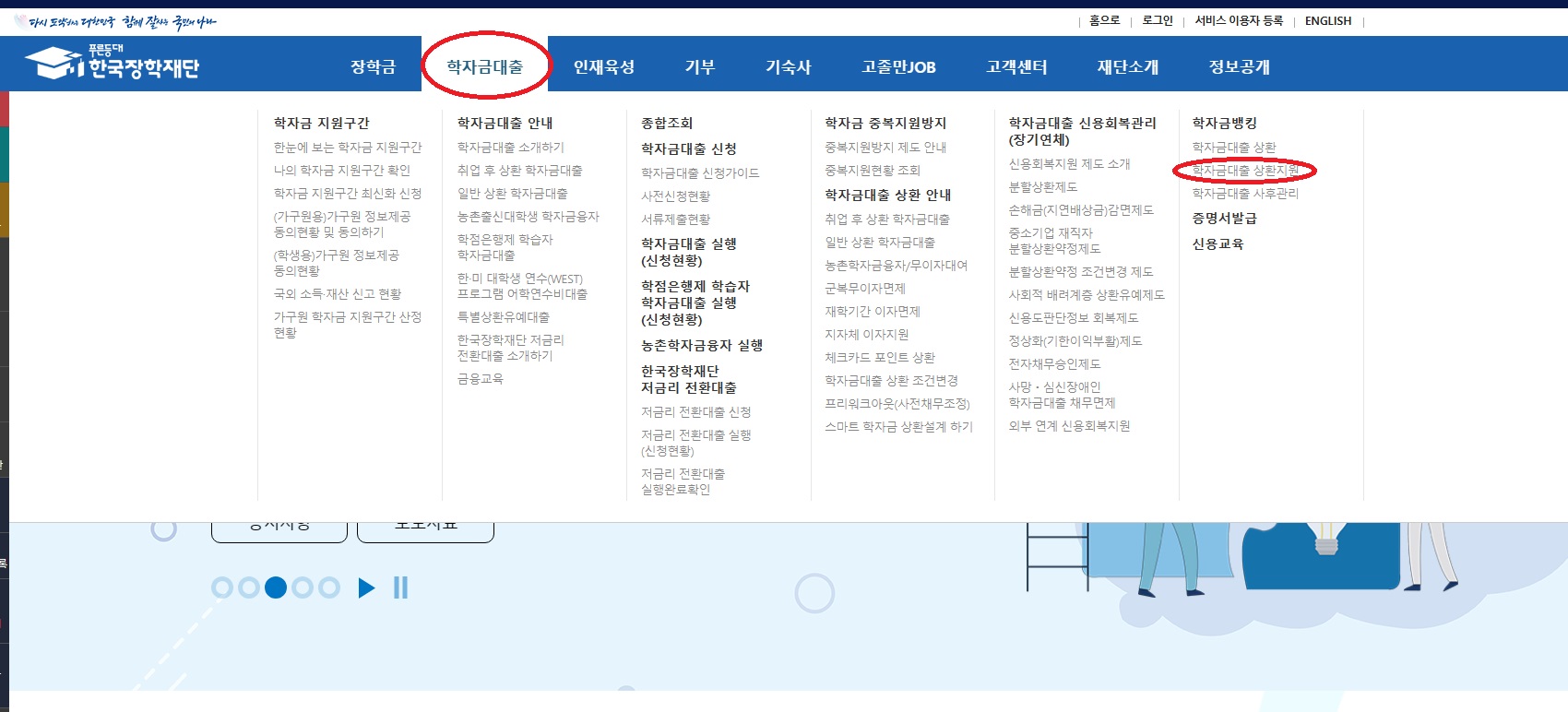Open 스마트 학자금 상환설계 하기
The width and height of the screenshot is (1568, 712).
(x=898, y=426)
